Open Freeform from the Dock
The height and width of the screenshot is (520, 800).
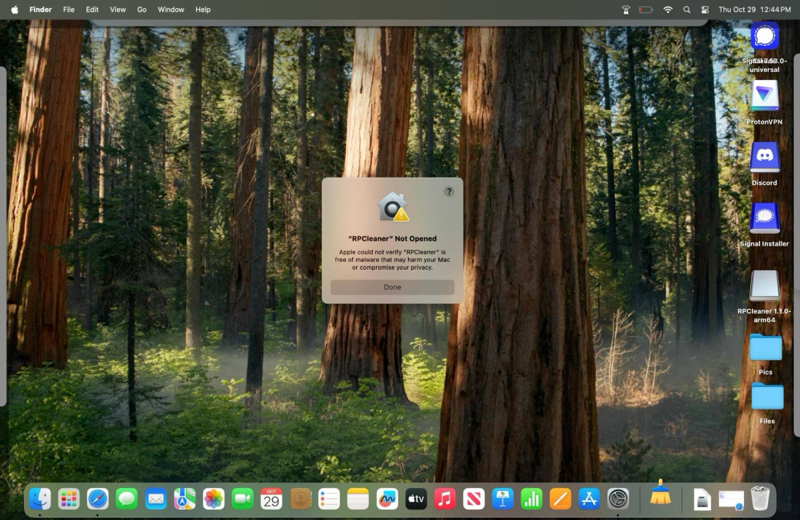click(387, 499)
